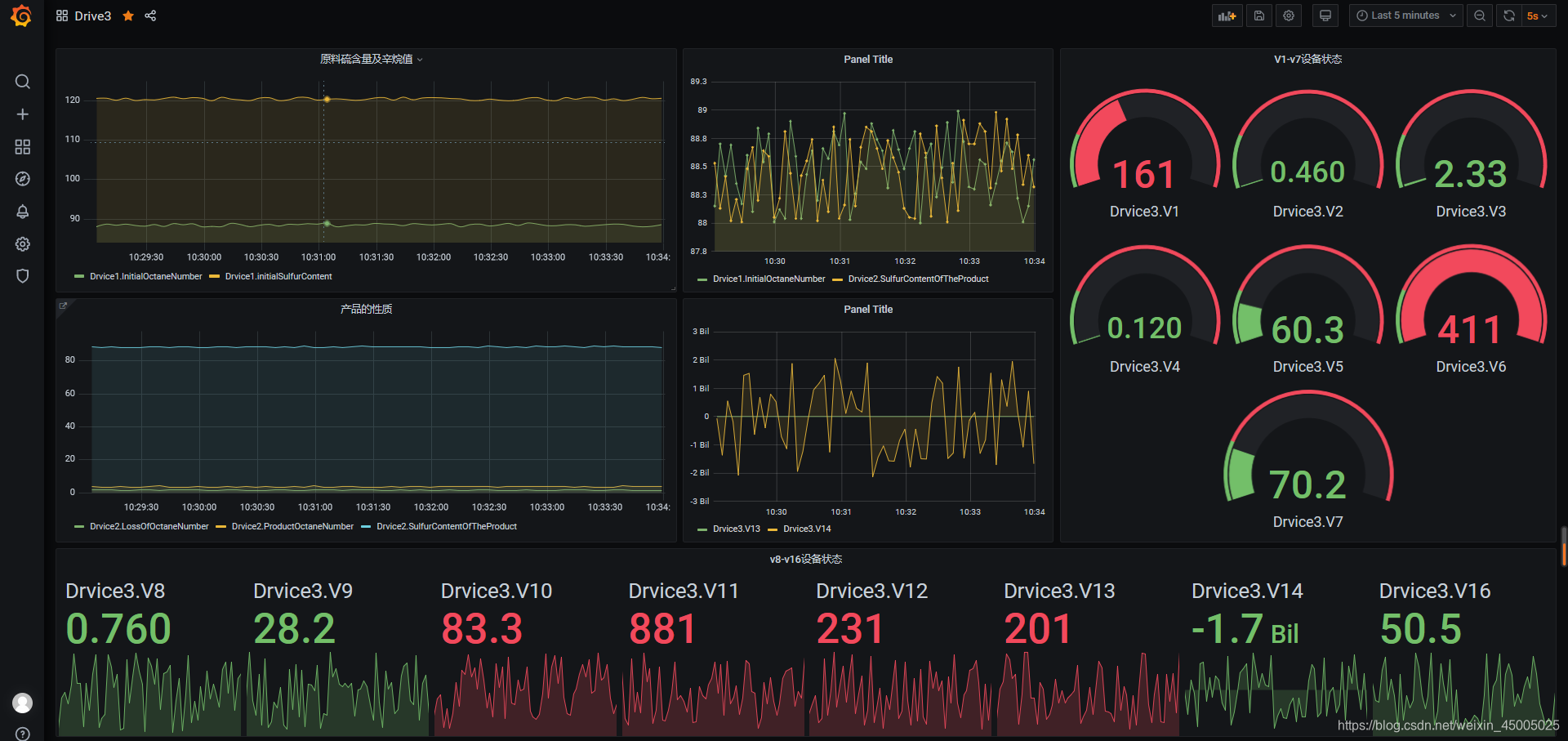Click the Drvice3.V11 stat value 881
The image size is (1568, 741).
click(662, 629)
